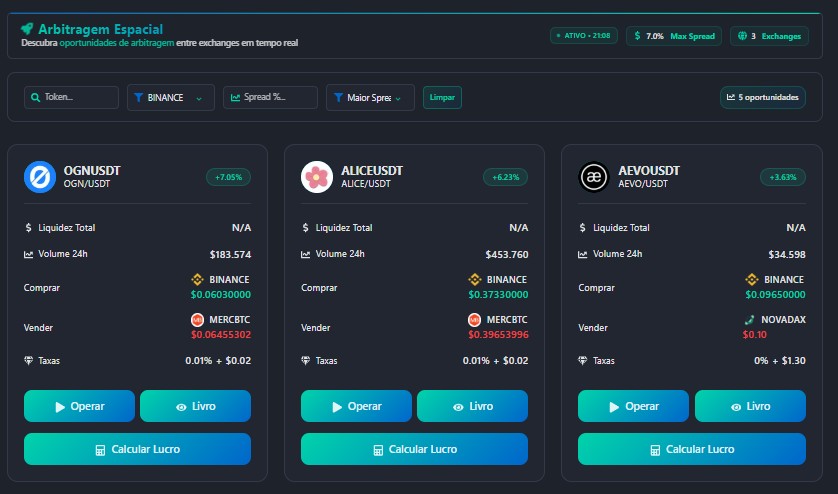Click the ATIVO status indicator

pos(584,36)
